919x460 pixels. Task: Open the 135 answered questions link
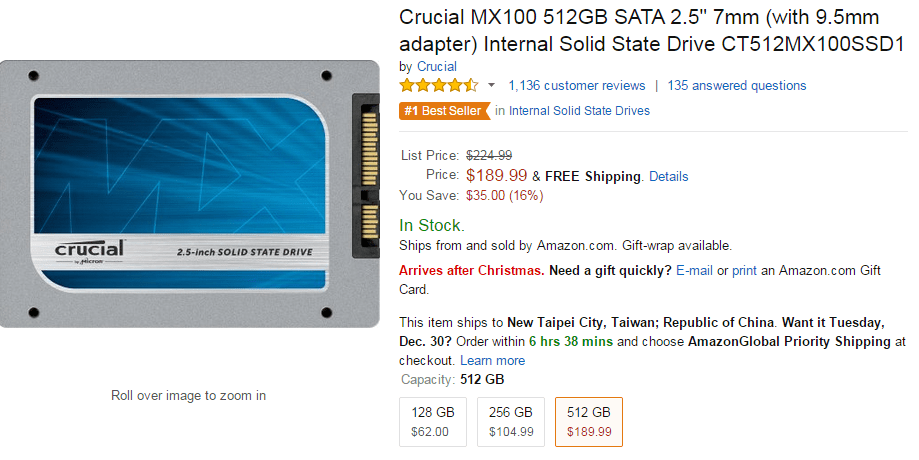736,86
